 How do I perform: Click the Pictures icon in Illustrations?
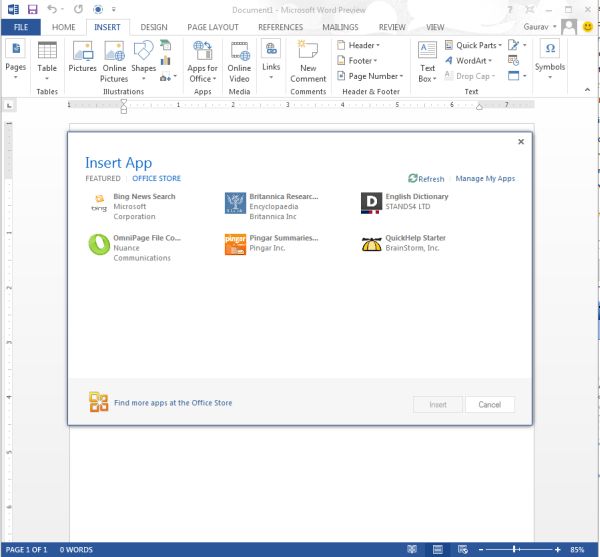click(x=82, y=56)
